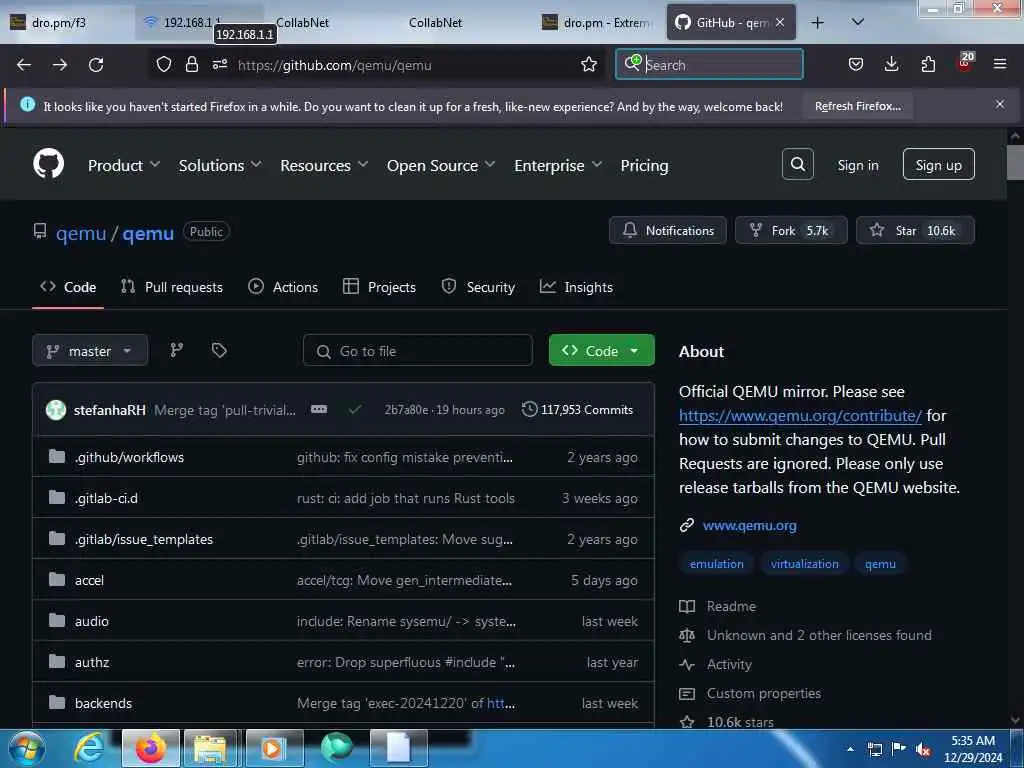This screenshot has width=1024, height=768.
Task: Open the Insights tab
Action: pyautogui.click(x=576, y=287)
